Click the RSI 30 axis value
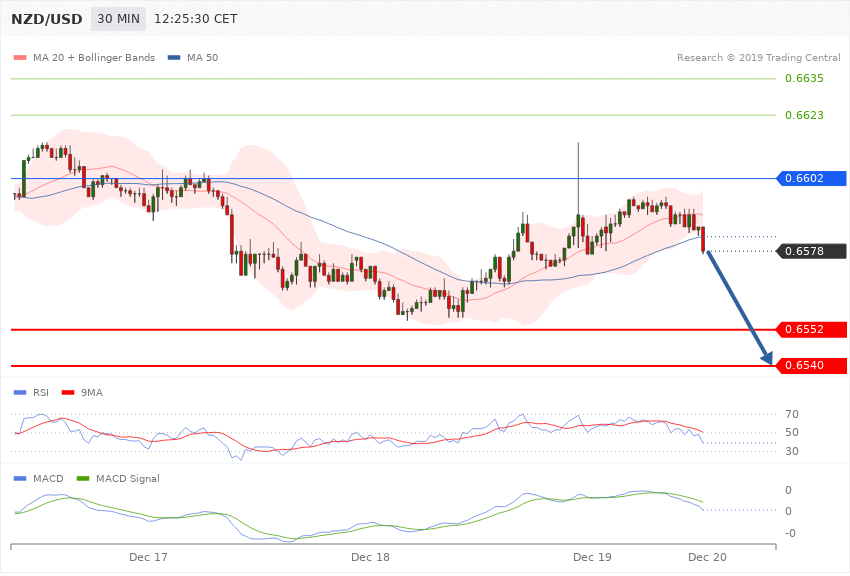 point(791,451)
